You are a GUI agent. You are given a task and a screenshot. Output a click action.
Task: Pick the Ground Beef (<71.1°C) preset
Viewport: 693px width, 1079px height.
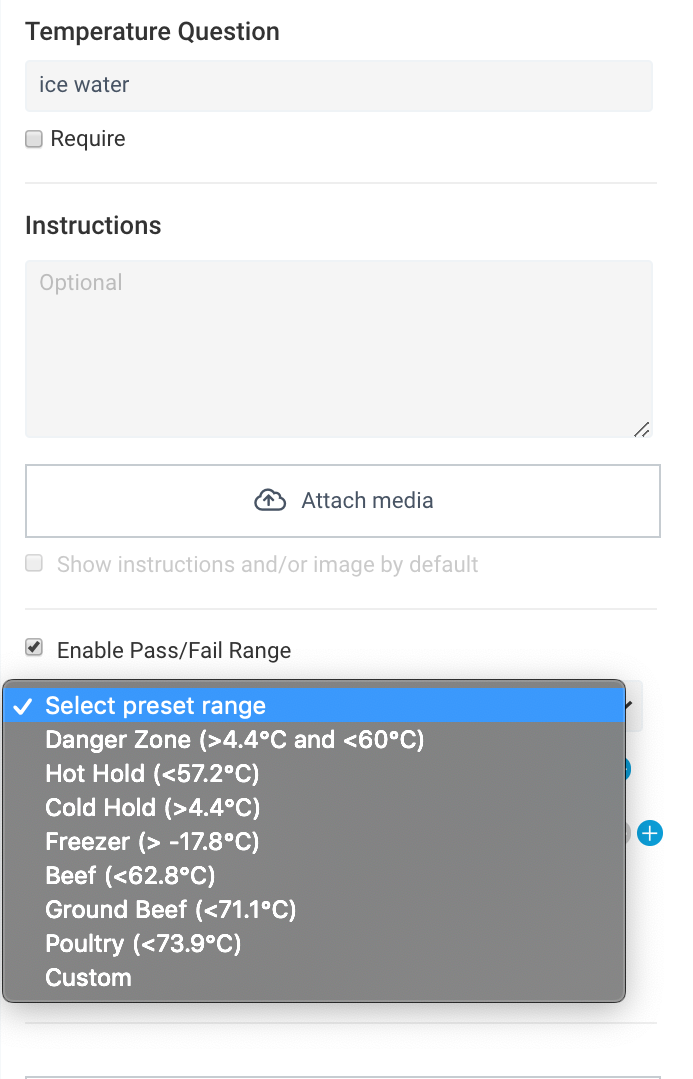tap(170, 909)
